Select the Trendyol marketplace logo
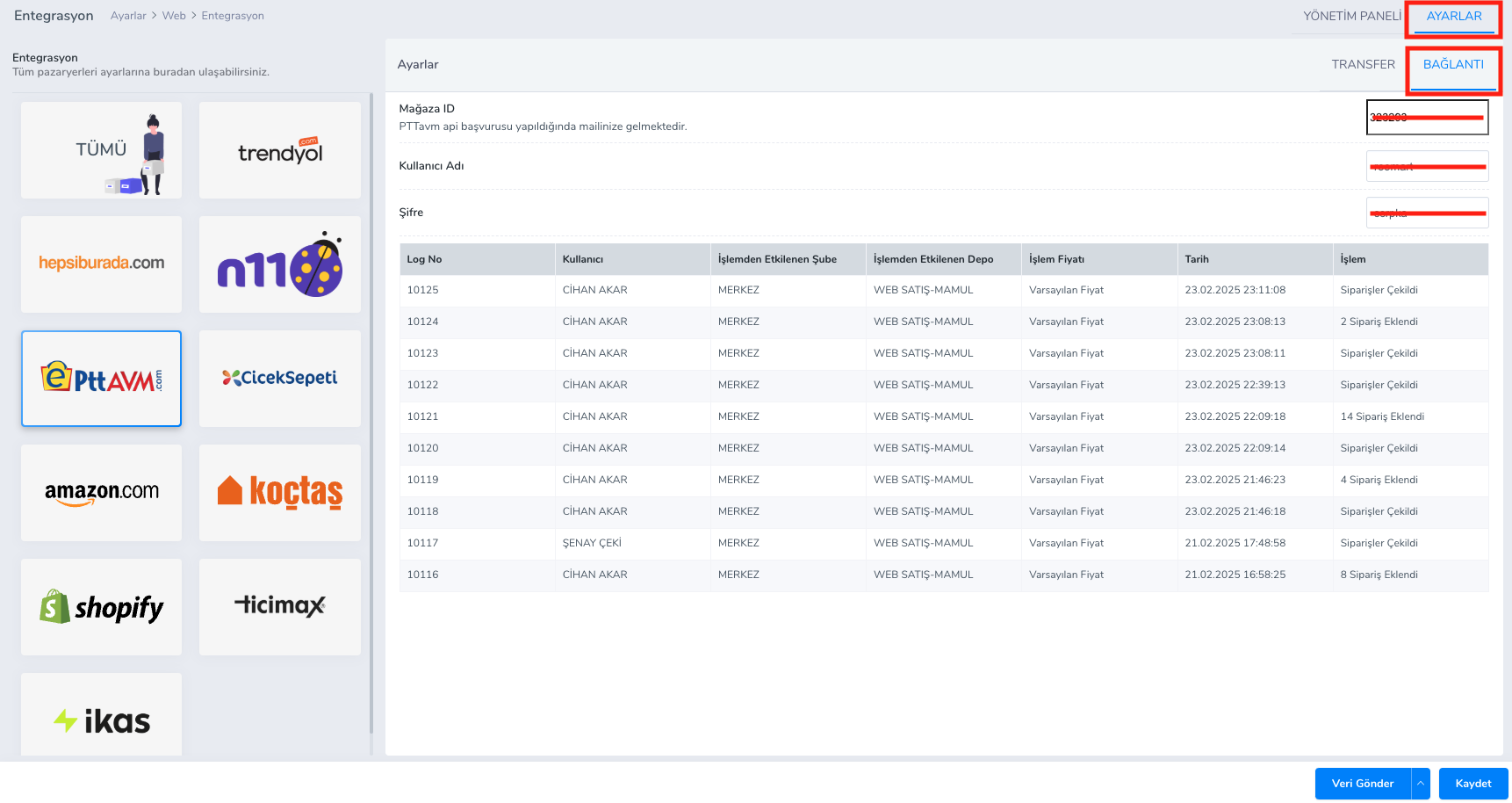Viewport: 1512px width, 803px height. [x=279, y=150]
